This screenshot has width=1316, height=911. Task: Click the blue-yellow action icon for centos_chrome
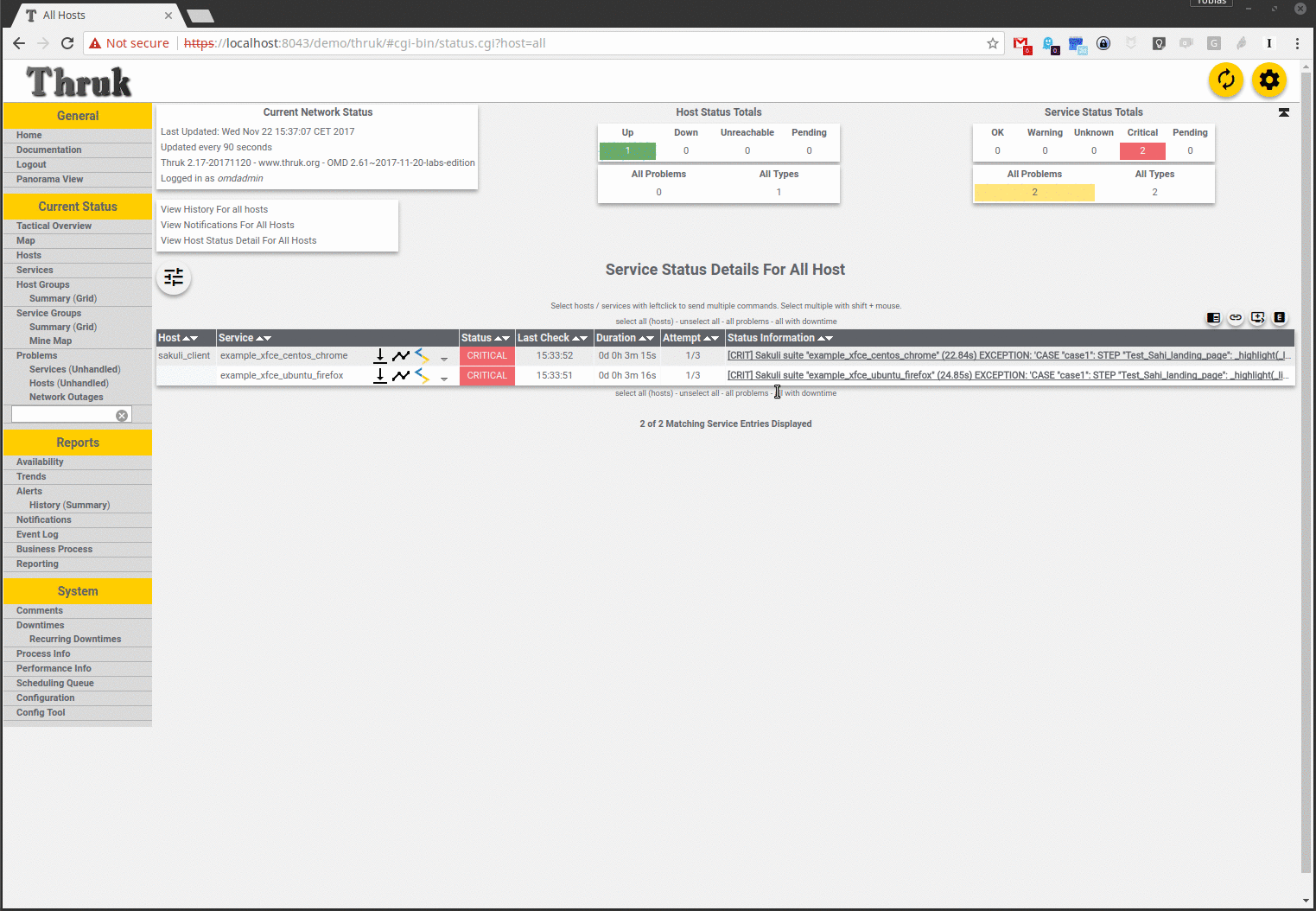coord(423,355)
